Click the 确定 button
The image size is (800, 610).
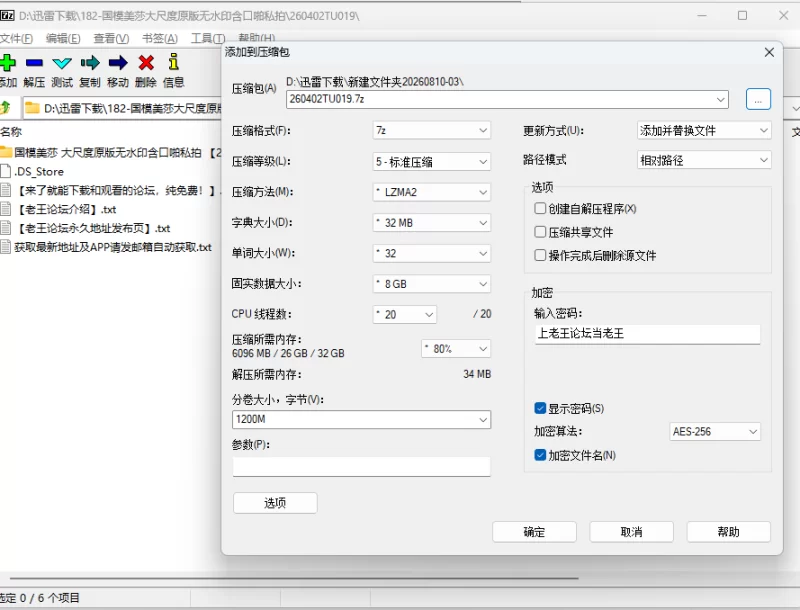pyautogui.click(x=534, y=532)
